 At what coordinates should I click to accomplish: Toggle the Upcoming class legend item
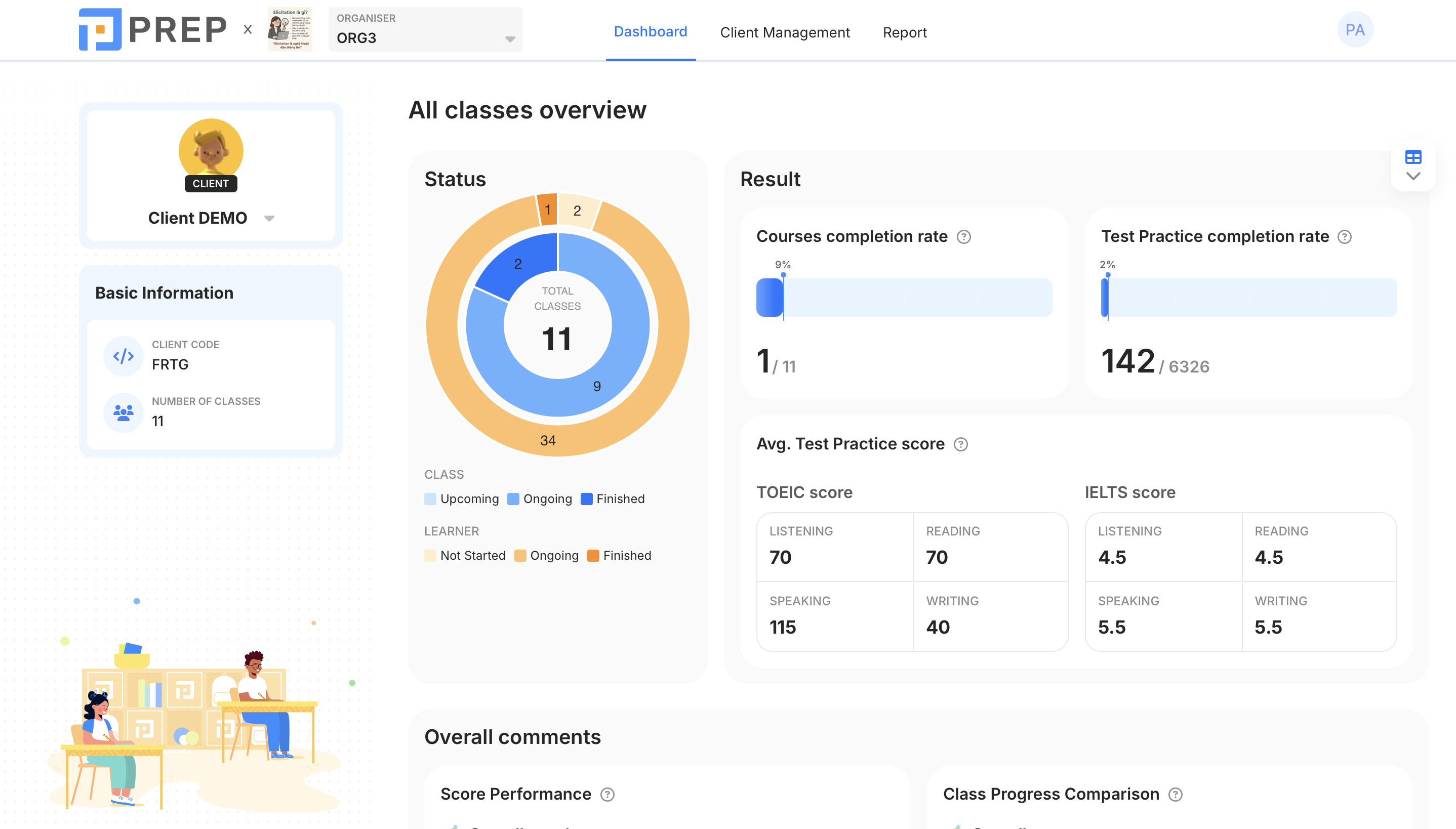[x=462, y=499]
